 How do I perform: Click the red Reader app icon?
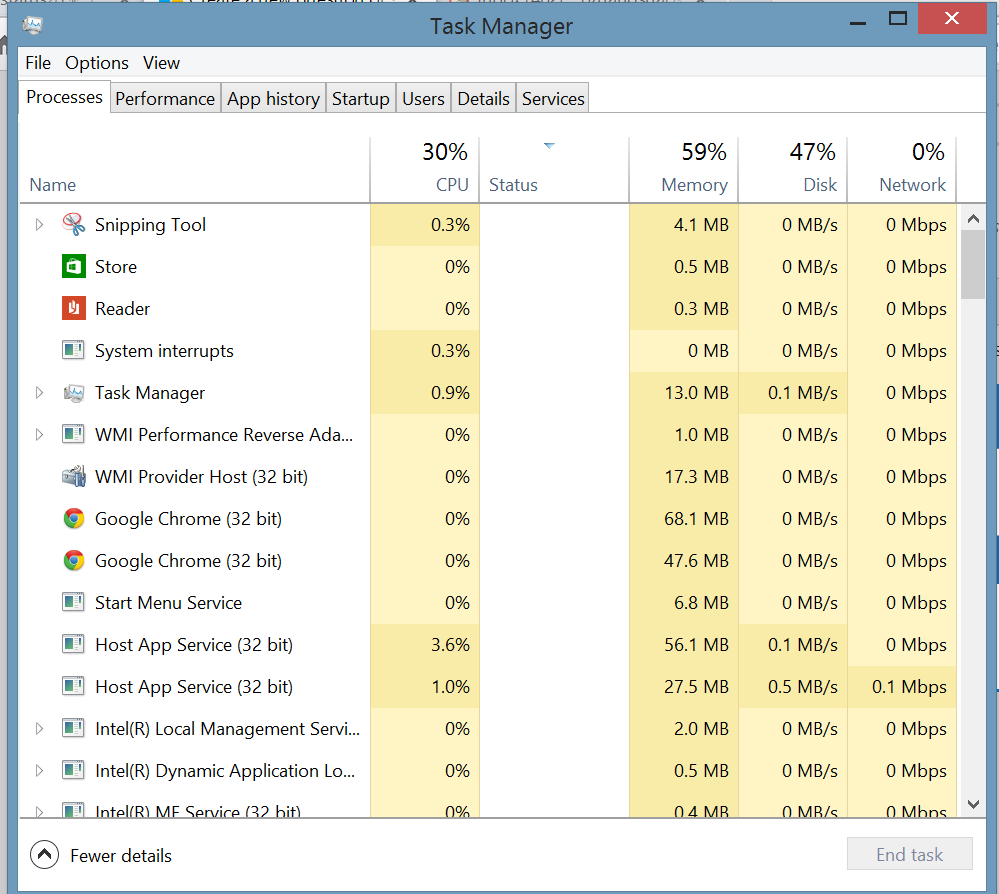74,308
